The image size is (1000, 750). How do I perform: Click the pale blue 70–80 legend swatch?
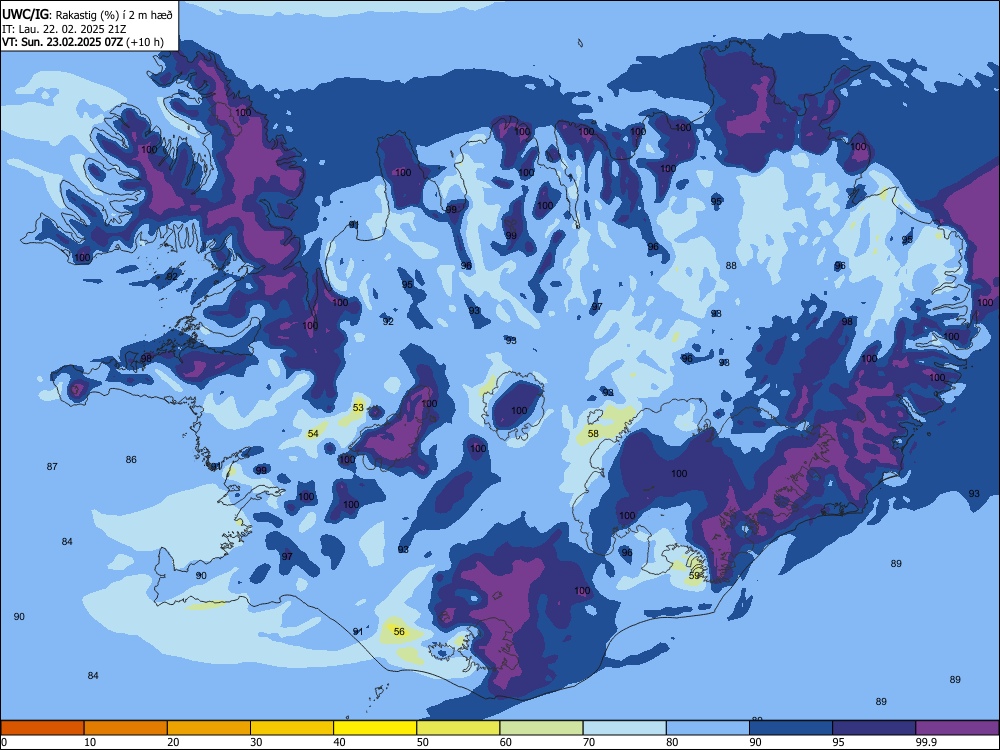tap(625, 728)
